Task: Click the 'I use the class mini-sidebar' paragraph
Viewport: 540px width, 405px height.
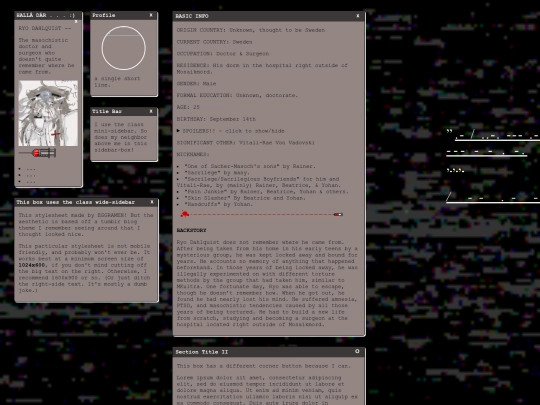Action: (x=121, y=137)
